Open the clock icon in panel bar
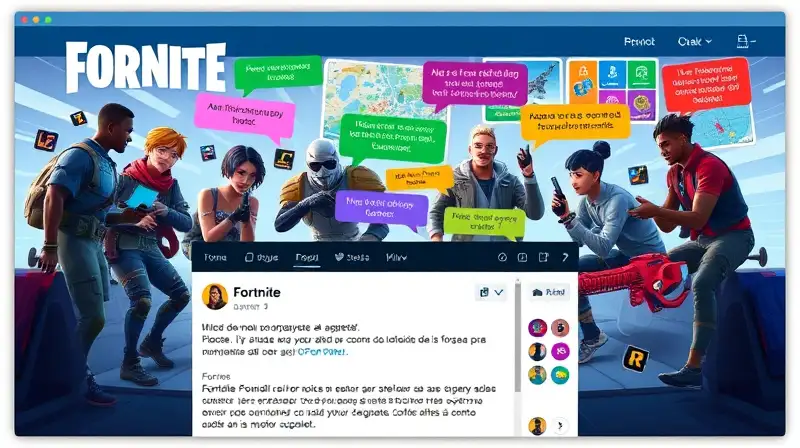The width and height of the screenshot is (800, 448). pyautogui.click(x=502, y=257)
